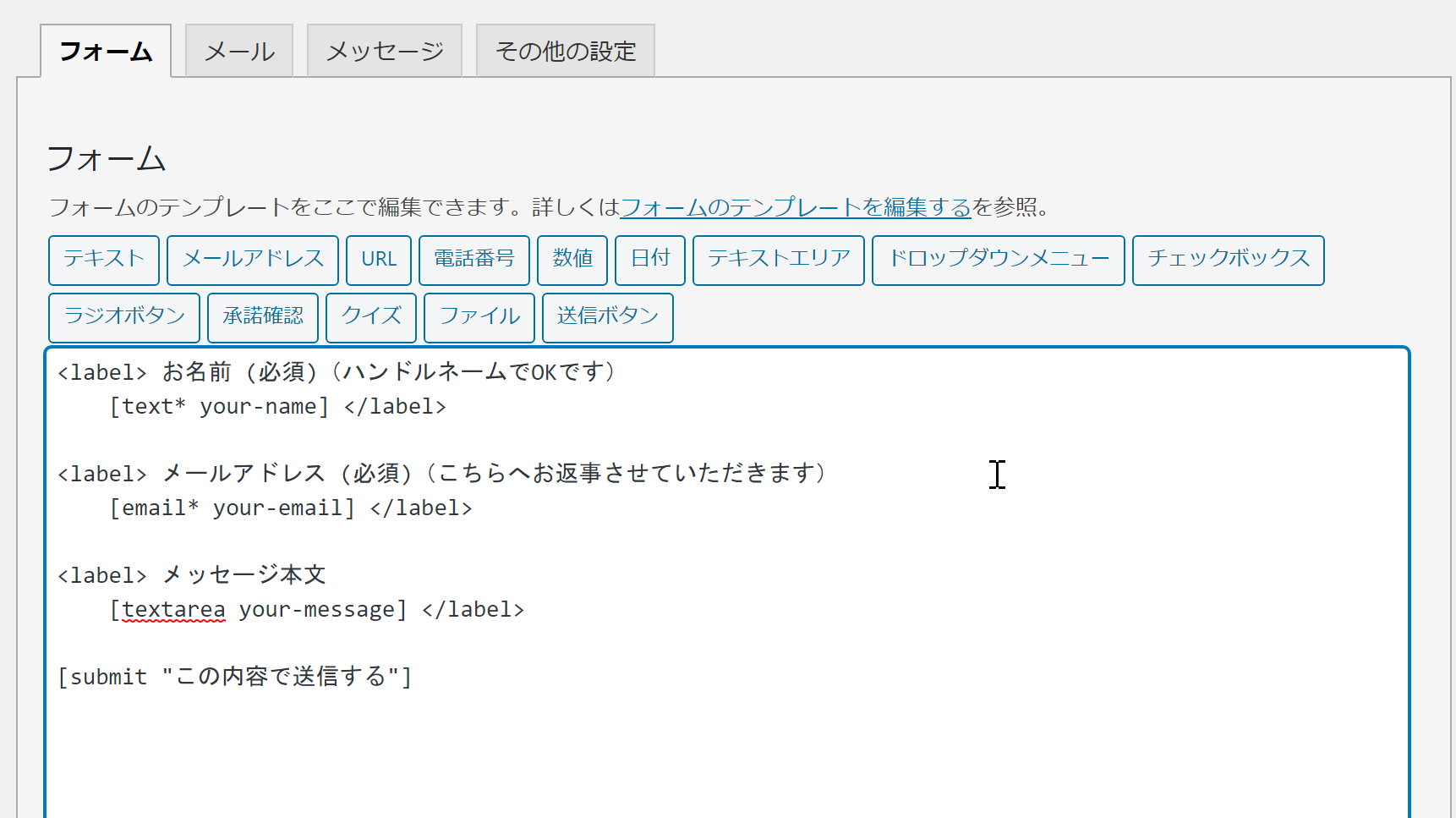Insert a ラジオボタン tag
Image resolution: width=1456 pixels, height=818 pixels.
tap(124, 317)
